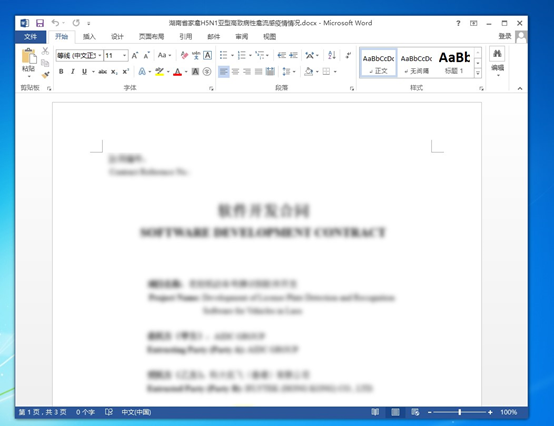Click the Sort A-Z icon
The width and height of the screenshot is (554, 426).
coord(332,55)
